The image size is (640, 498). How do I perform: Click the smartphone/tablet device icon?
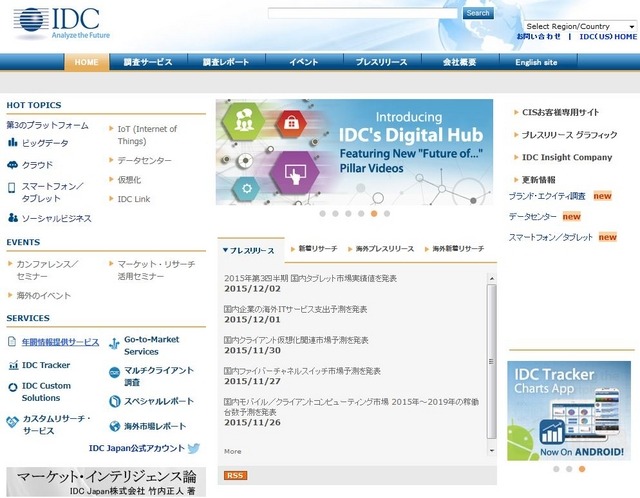[x=12, y=187]
